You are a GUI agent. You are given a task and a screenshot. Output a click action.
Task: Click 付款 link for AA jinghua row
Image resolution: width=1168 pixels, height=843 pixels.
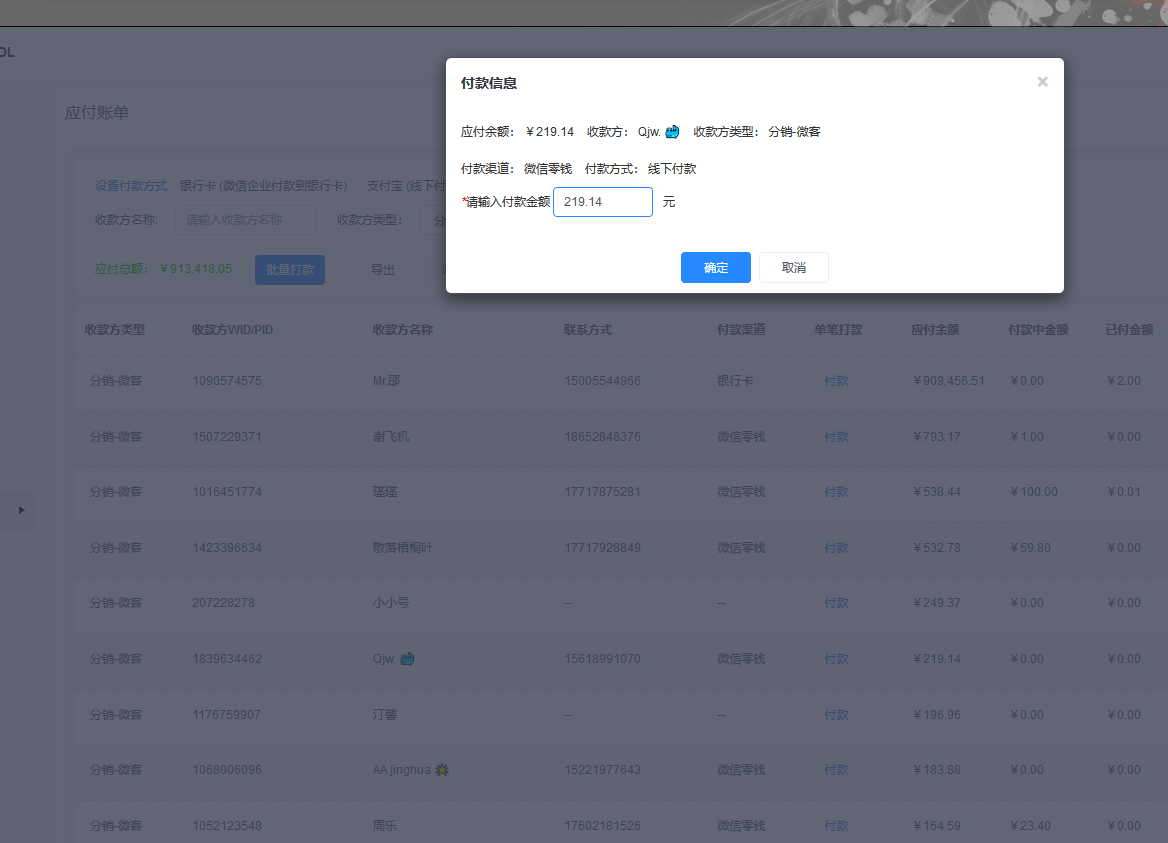(836, 770)
